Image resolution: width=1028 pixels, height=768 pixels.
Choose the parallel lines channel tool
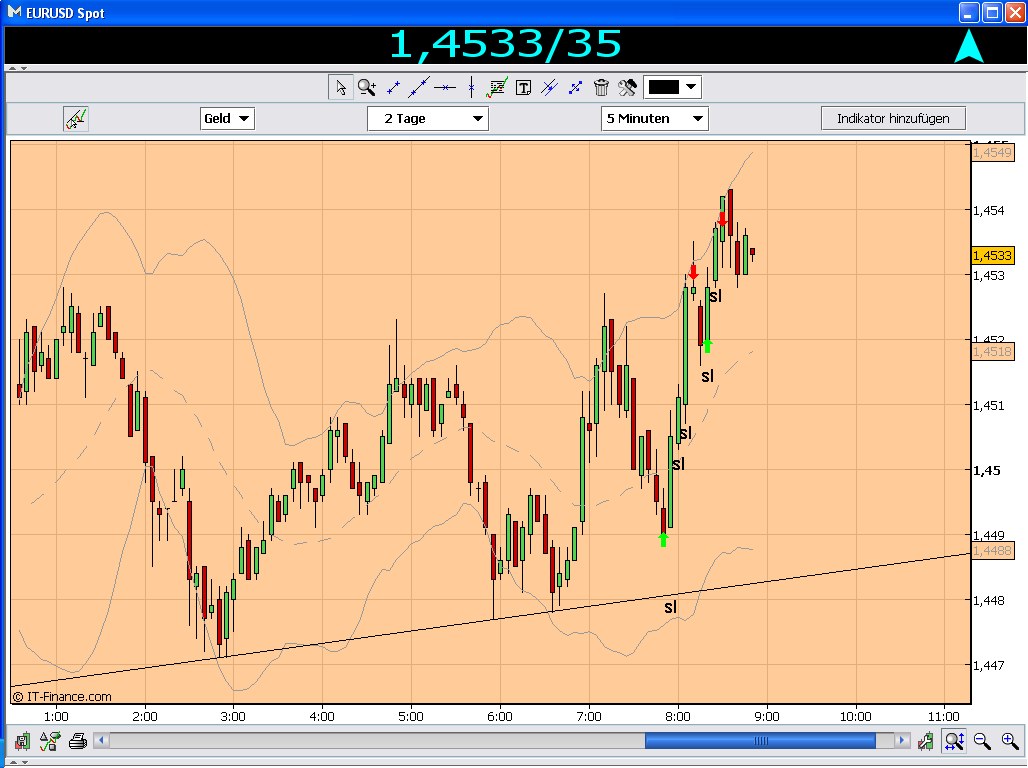[x=549, y=87]
